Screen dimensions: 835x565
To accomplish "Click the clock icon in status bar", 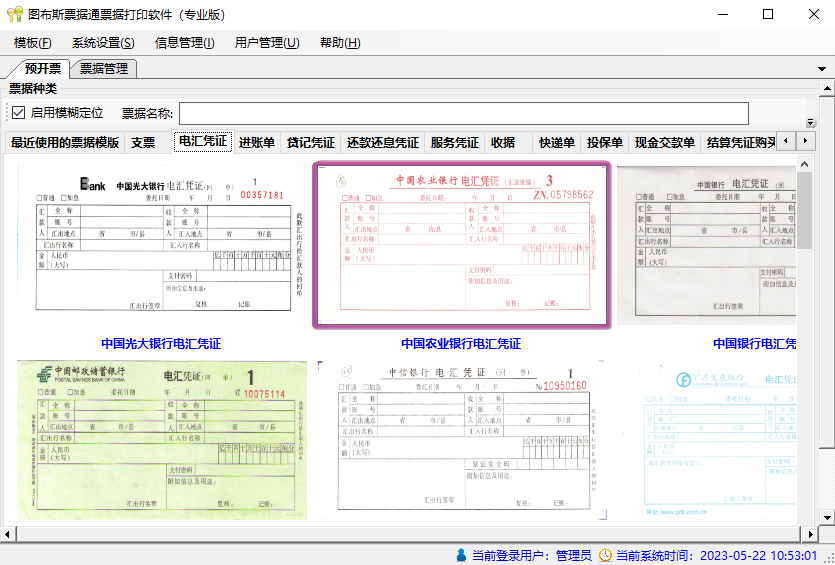I will pos(605,555).
